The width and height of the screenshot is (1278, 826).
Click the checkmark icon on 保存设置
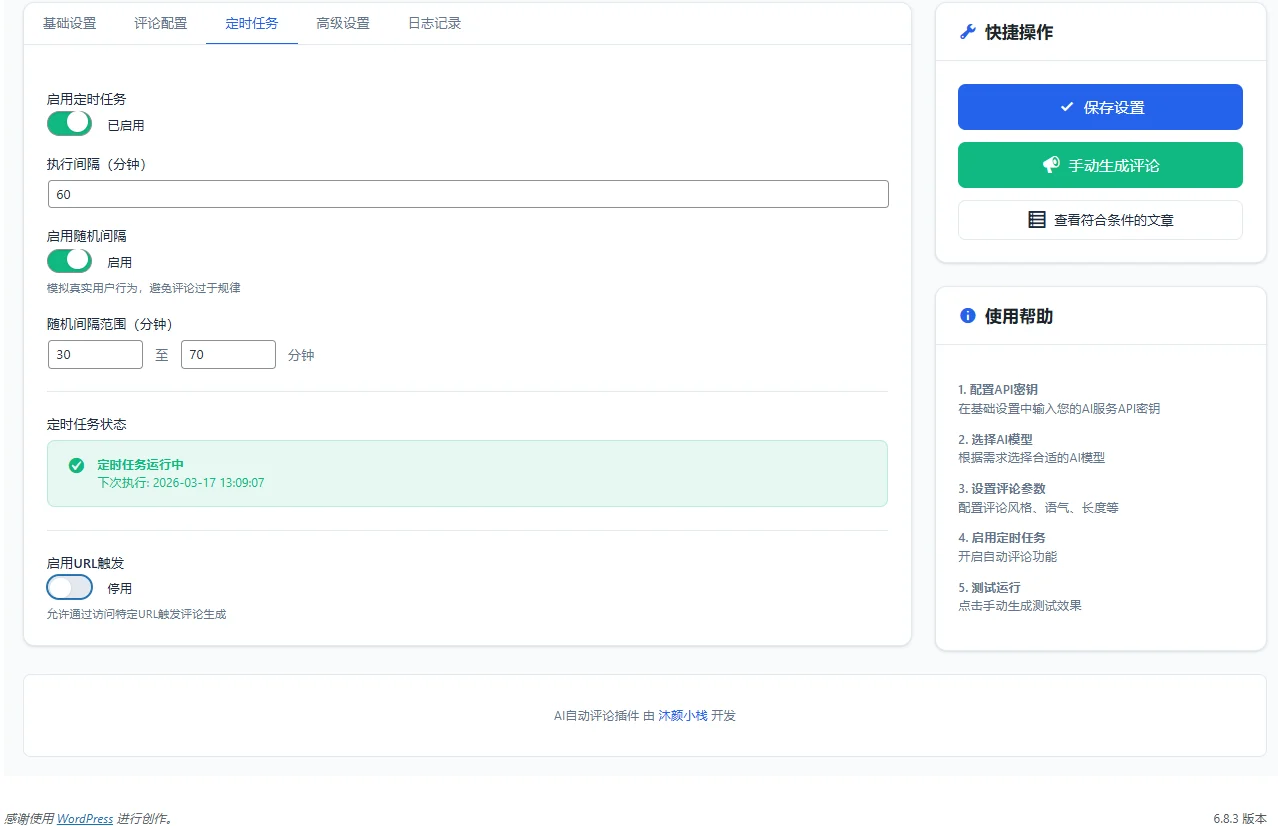pos(1066,107)
